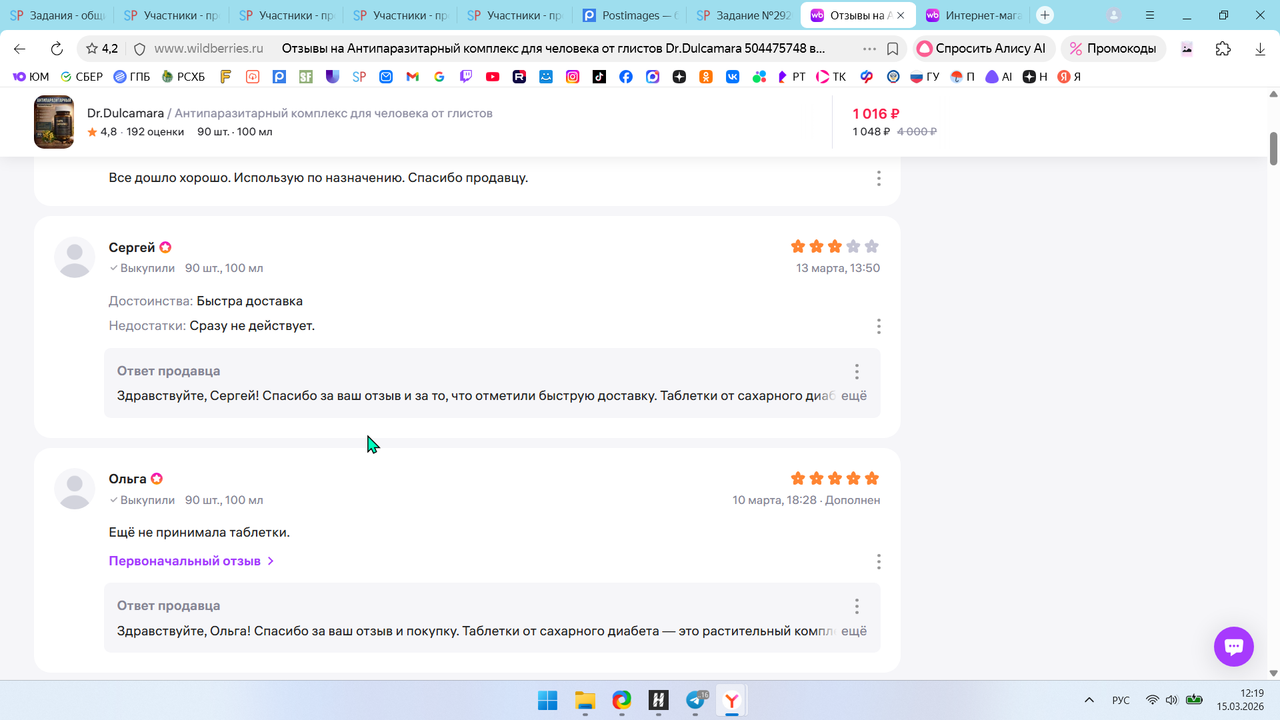Viewport: 1280px width, 720px height.
Task: Click Ольга's profile avatar
Action: 75,489
